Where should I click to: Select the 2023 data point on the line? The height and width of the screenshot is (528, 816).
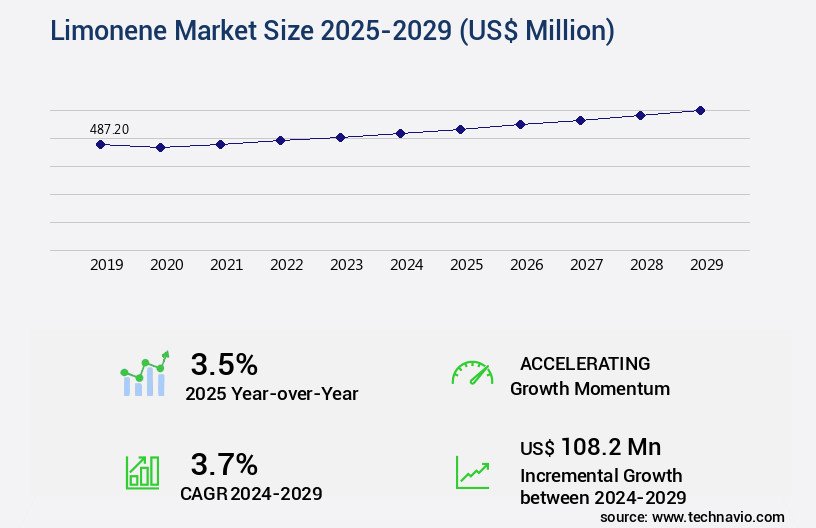coord(340,137)
